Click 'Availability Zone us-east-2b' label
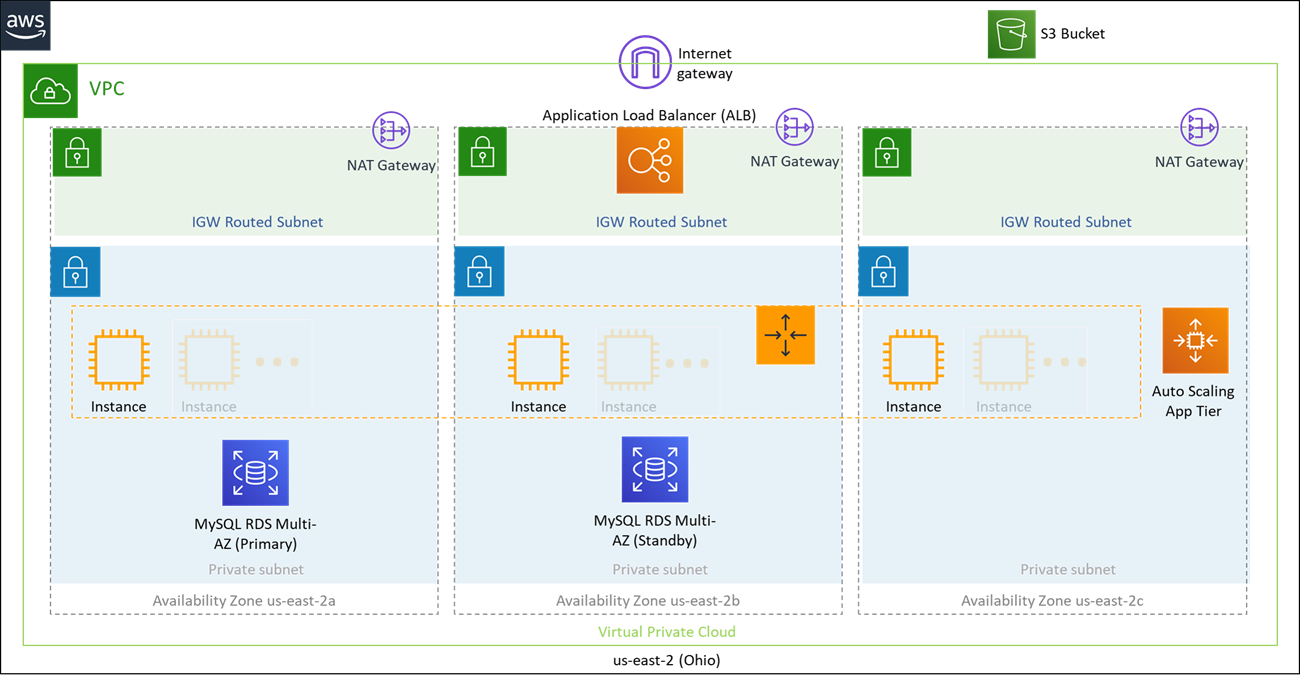Screen dimensions: 1300x680 (648, 601)
